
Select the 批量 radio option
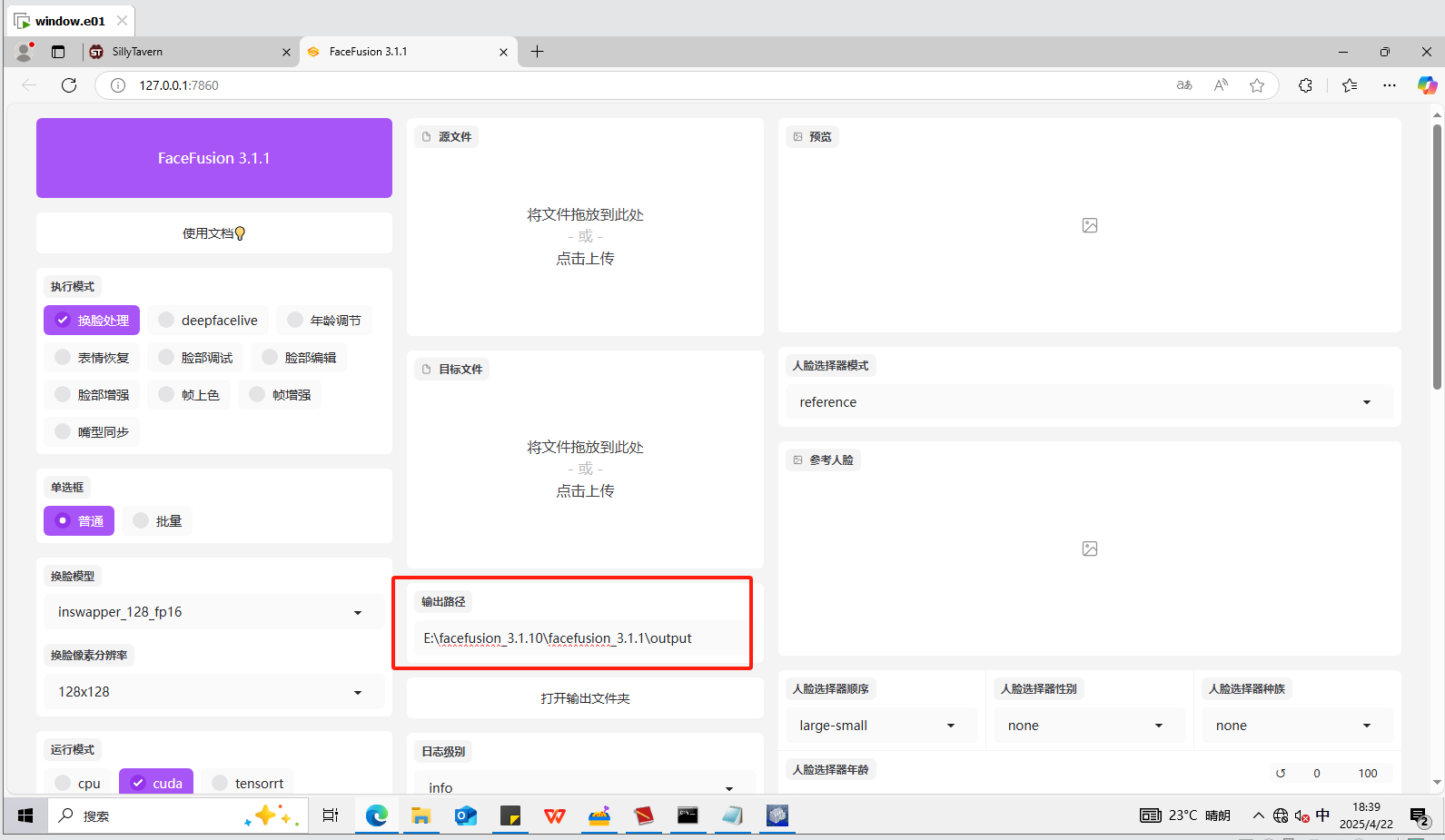coord(157,521)
